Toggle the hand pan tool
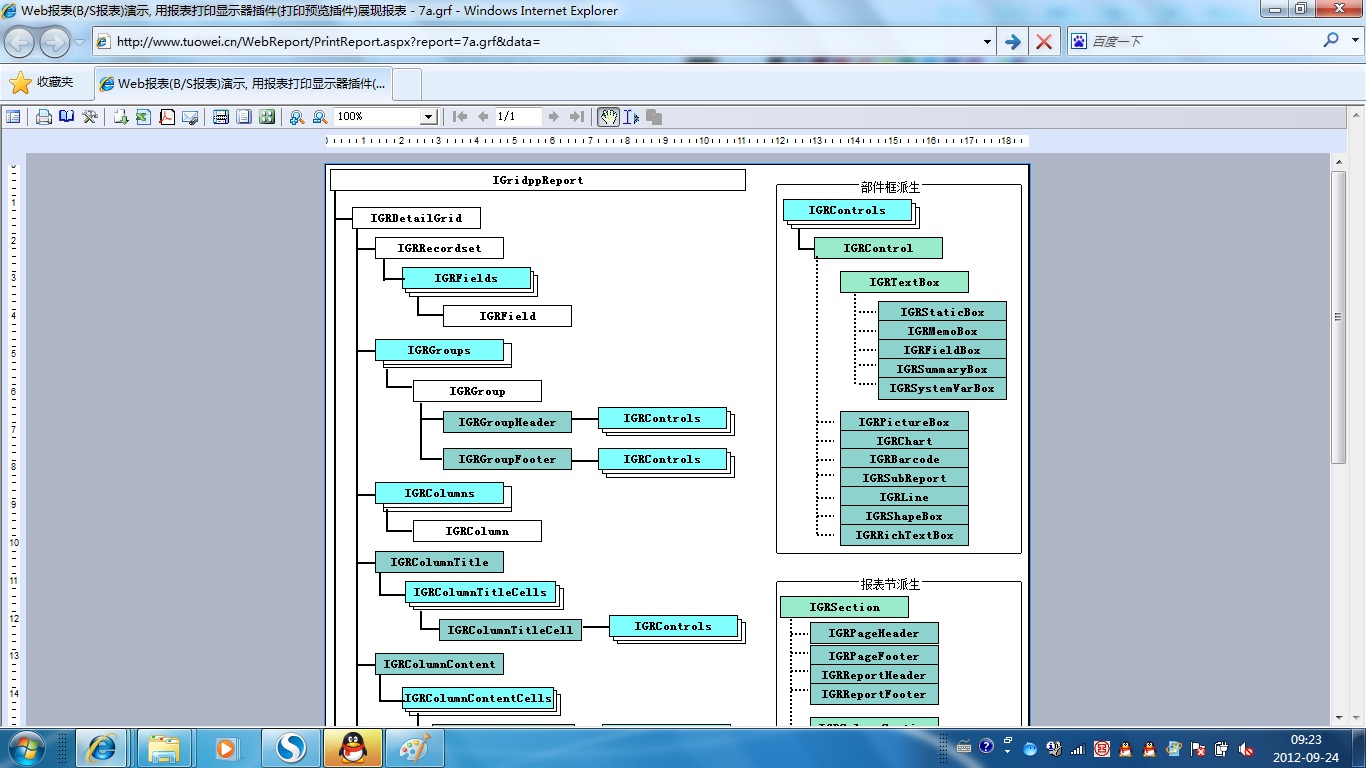1366x768 pixels. click(x=608, y=117)
